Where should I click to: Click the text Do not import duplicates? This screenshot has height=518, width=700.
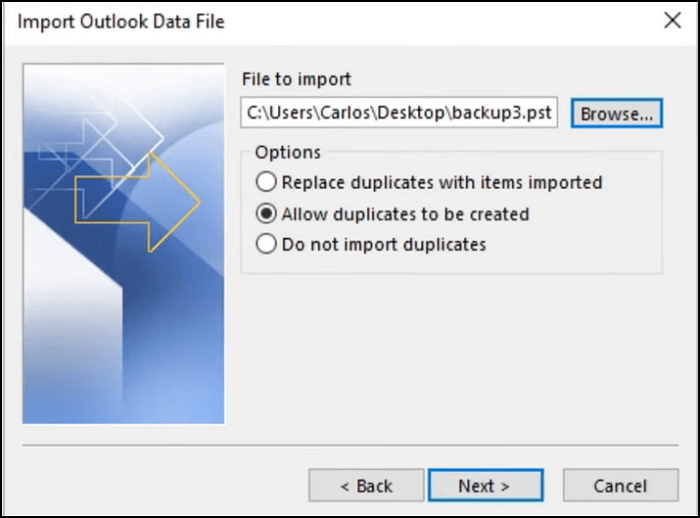pos(384,244)
